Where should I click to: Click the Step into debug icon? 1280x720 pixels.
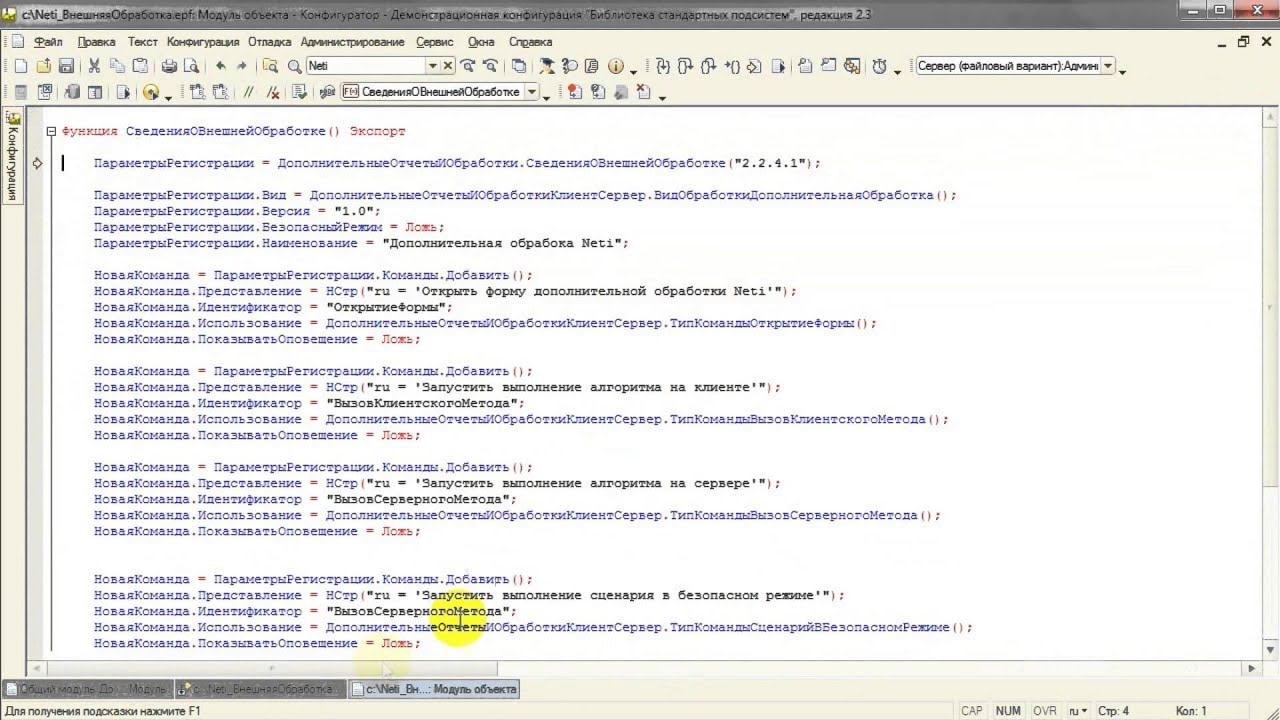pyautogui.click(x=662, y=66)
